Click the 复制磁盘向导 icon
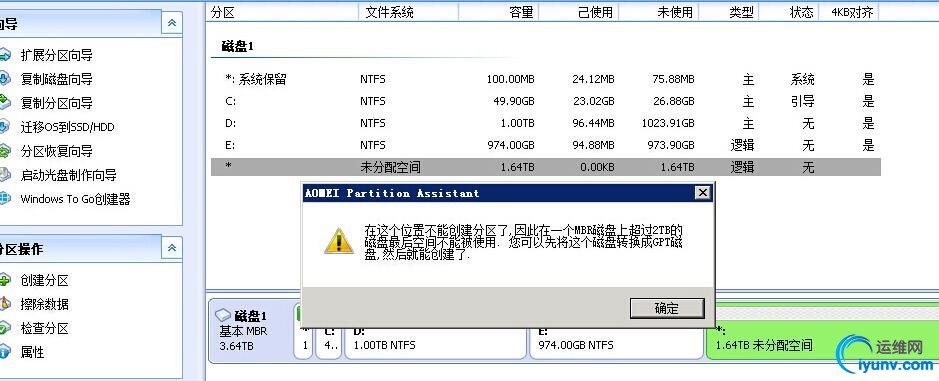Viewport: 939px width, 381px height. 5,79
